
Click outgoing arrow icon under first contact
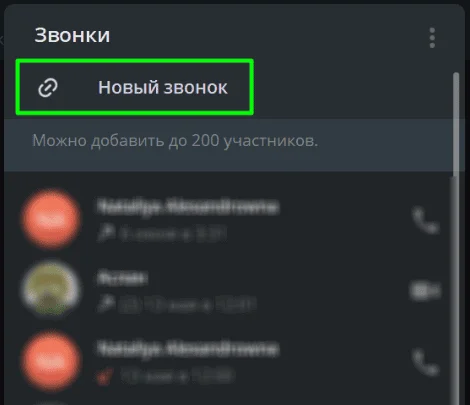coord(105,234)
